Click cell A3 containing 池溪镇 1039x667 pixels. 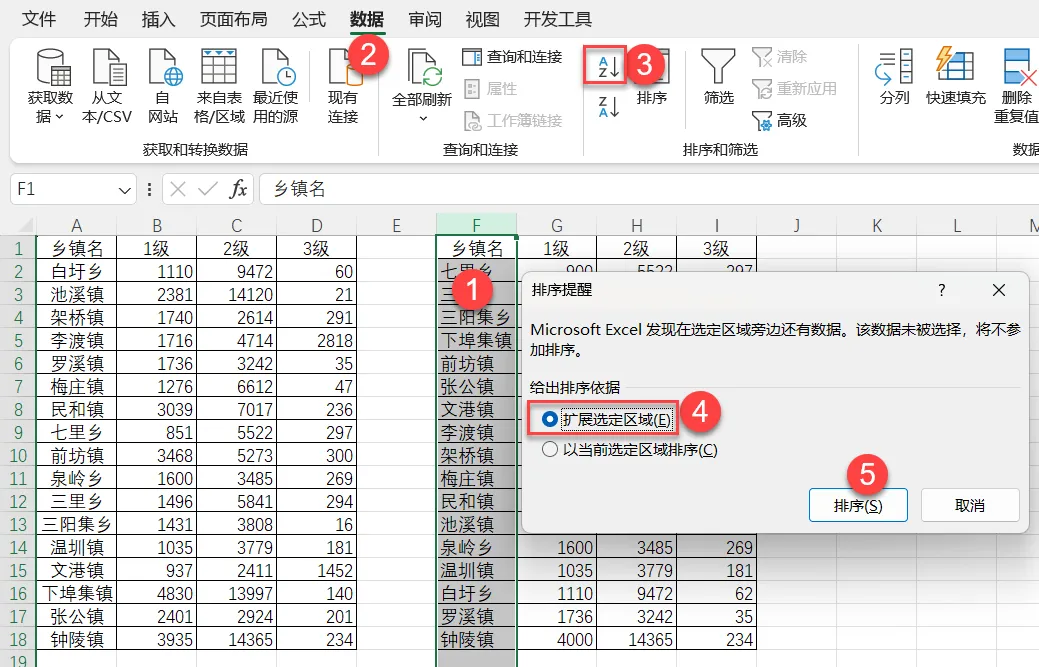[x=77, y=294]
